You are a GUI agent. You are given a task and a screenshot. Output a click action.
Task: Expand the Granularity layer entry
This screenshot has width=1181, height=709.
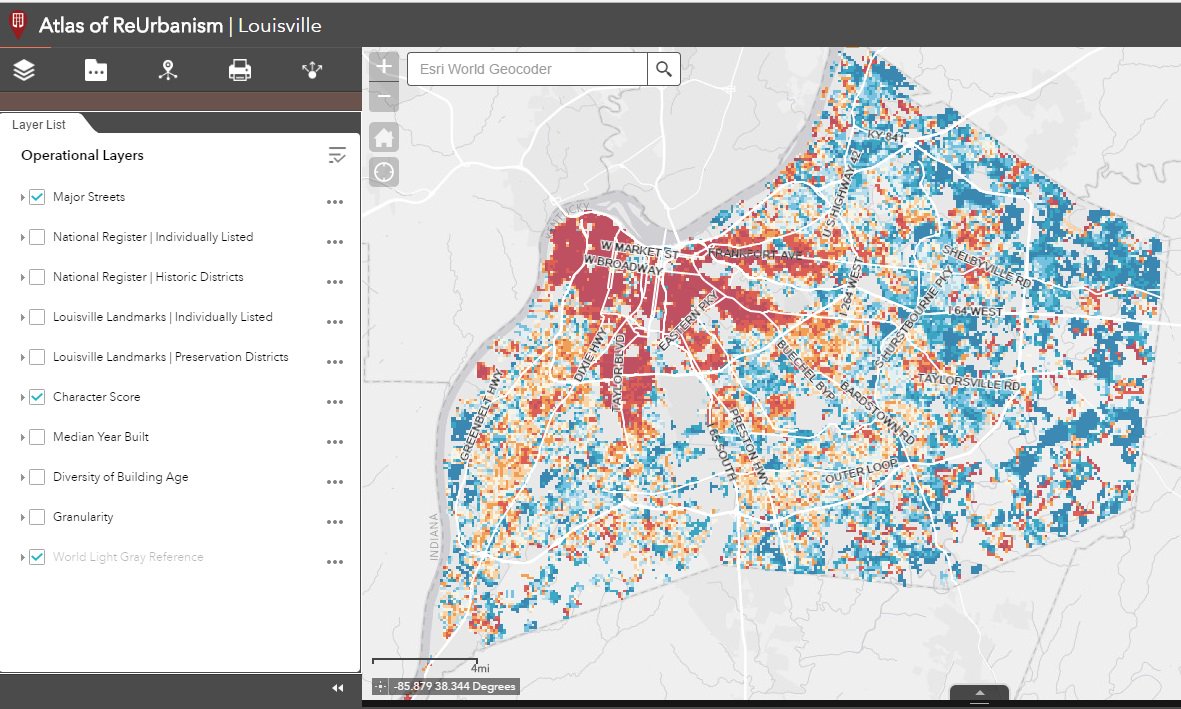point(20,517)
